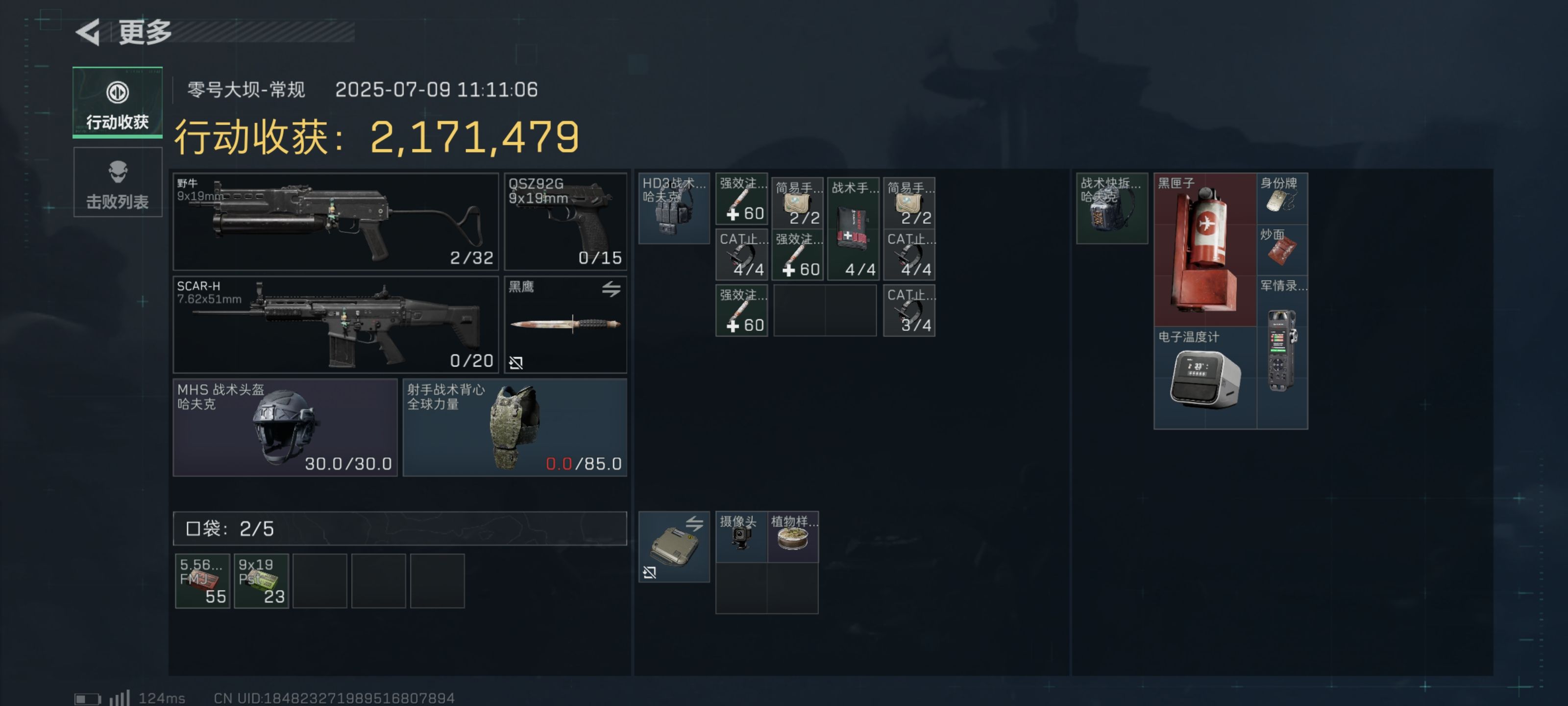The image size is (1568, 706).
Task: Select the 野牛 9x19mm submachine gun
Action: tap(336, 222)
